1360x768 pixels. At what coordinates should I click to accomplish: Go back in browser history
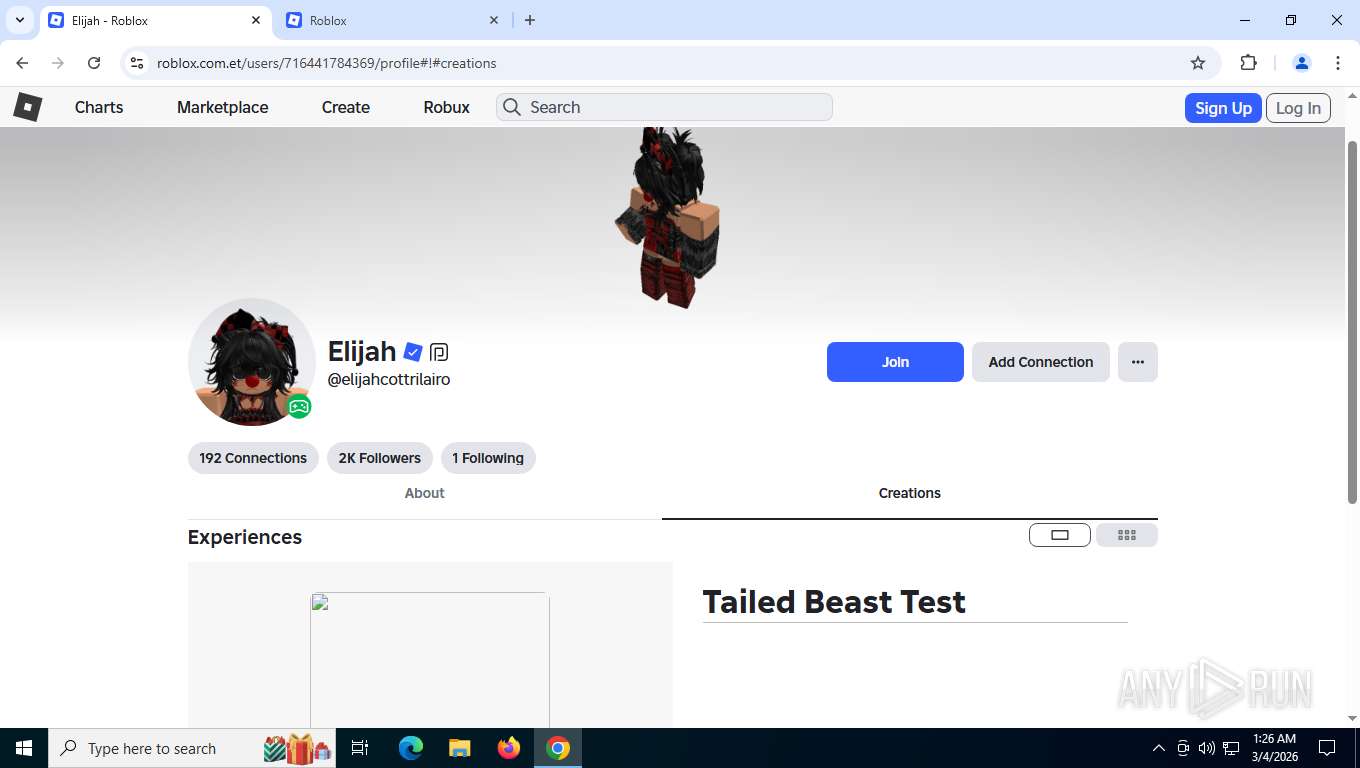pos(22,63)
